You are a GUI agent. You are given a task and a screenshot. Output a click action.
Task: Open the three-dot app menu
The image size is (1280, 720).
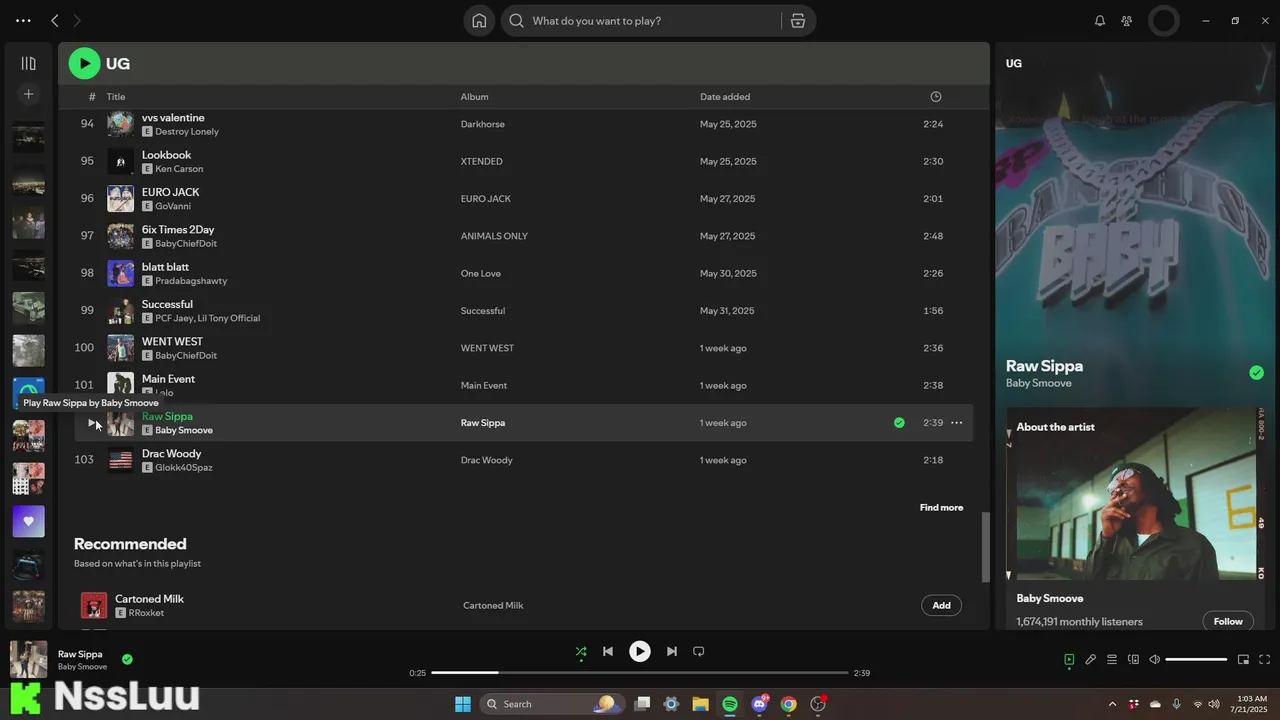pos(23,21)
